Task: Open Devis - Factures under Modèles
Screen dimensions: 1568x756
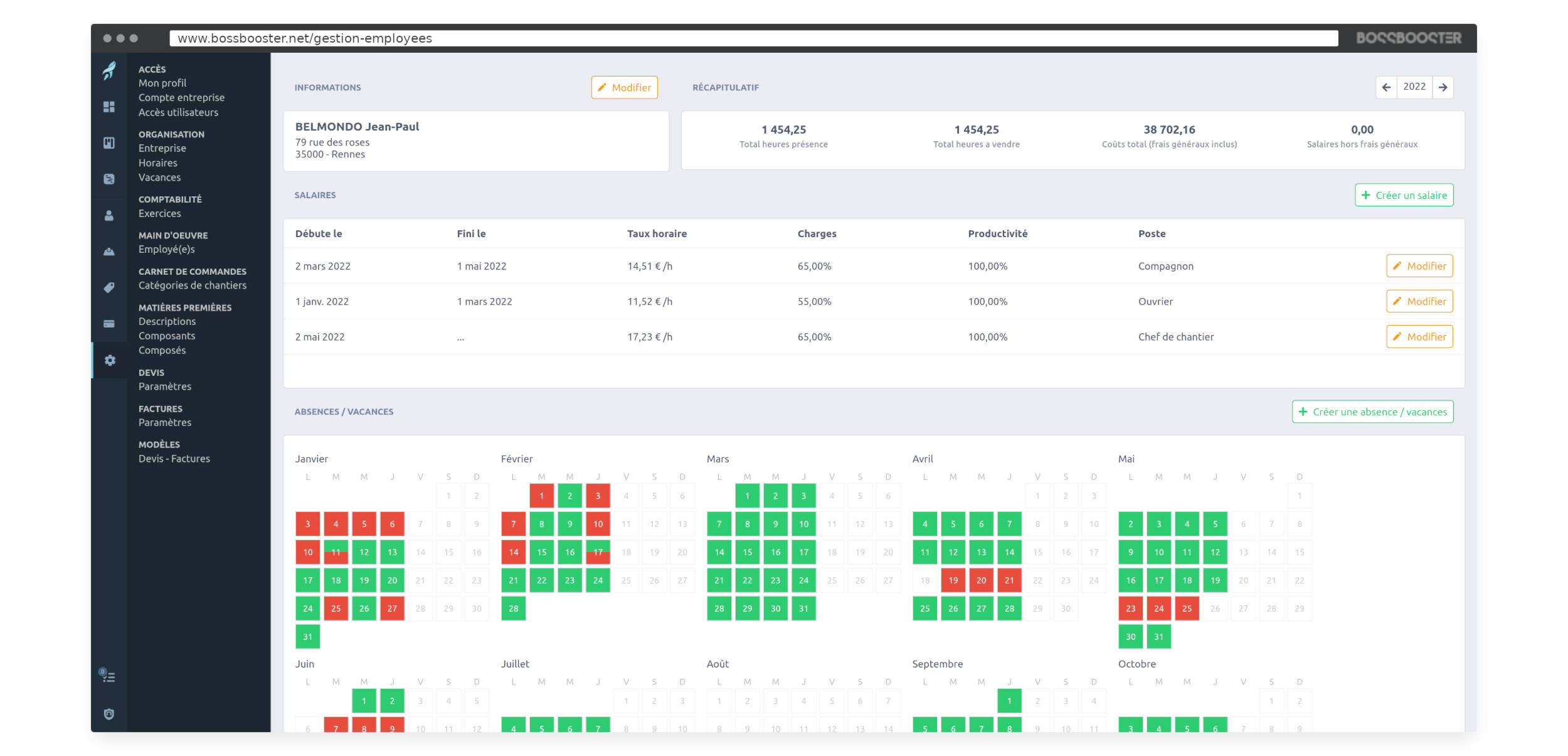Action: [174, 459]
